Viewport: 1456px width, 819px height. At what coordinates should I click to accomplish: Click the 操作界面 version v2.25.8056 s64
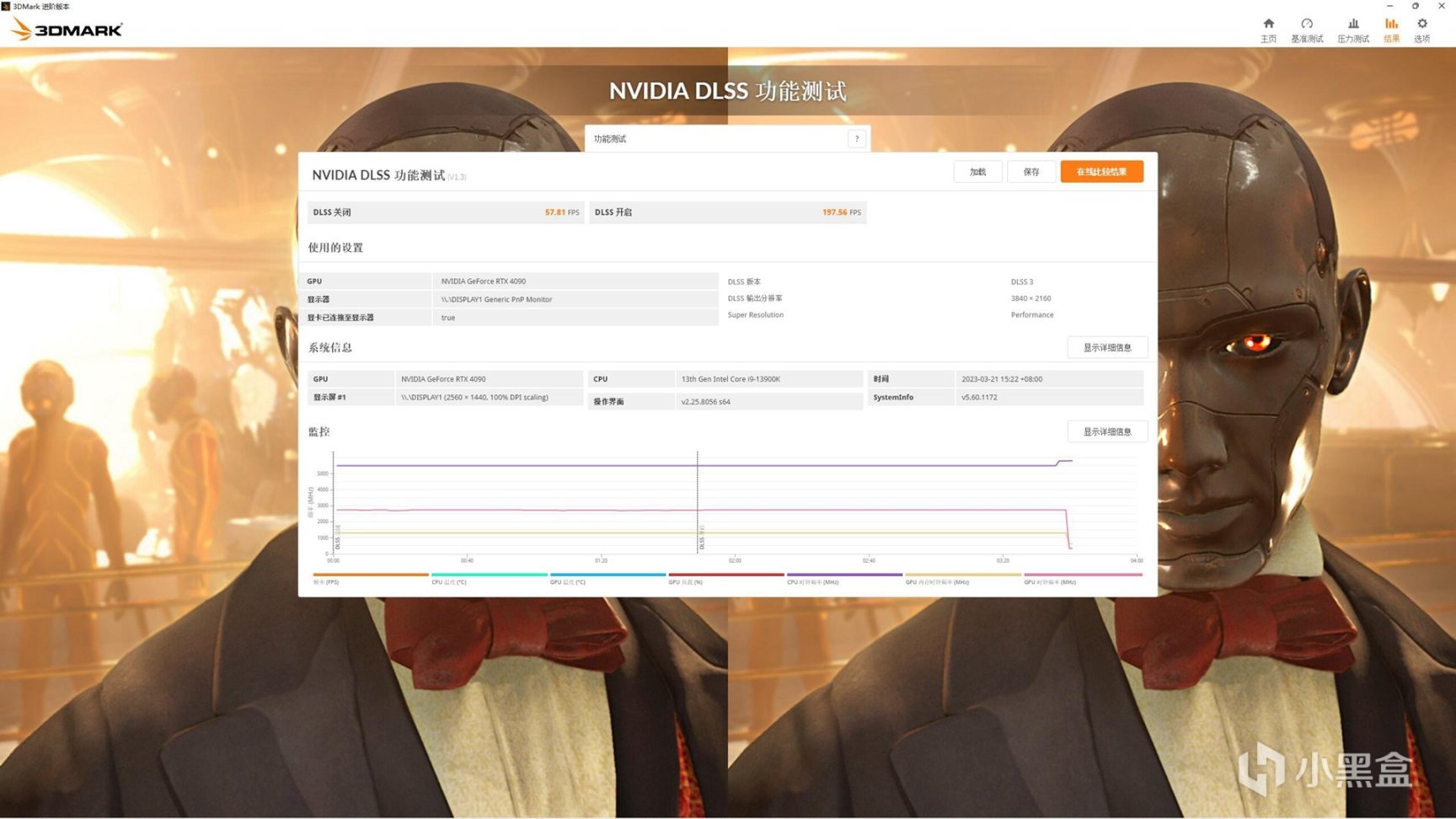705,402
